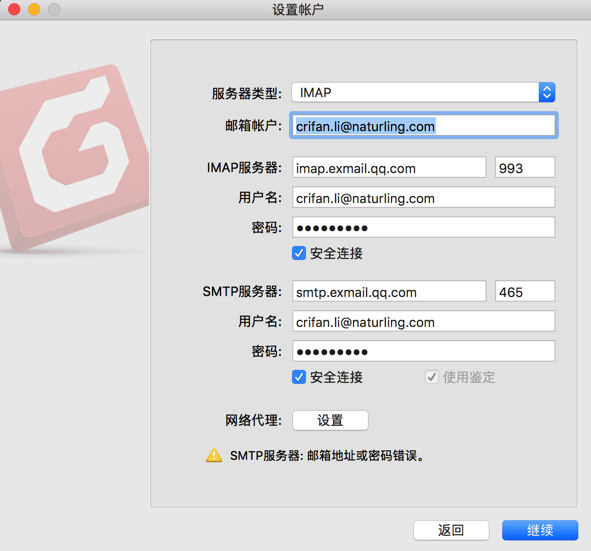591x551 pixels.
Task: Click the blue 继续 button
Action: 540,530
